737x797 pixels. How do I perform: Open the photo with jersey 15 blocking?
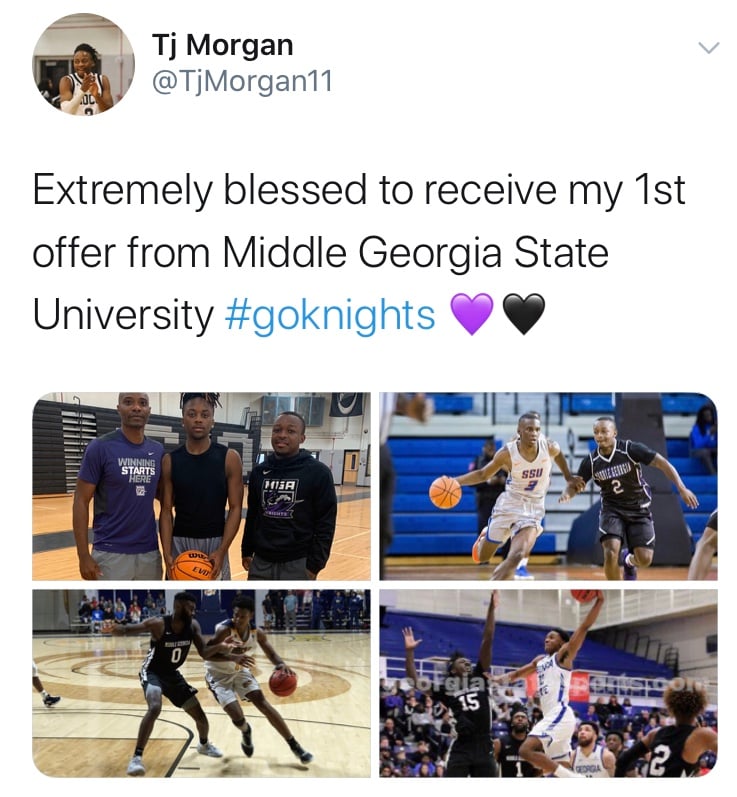(548, 683)
